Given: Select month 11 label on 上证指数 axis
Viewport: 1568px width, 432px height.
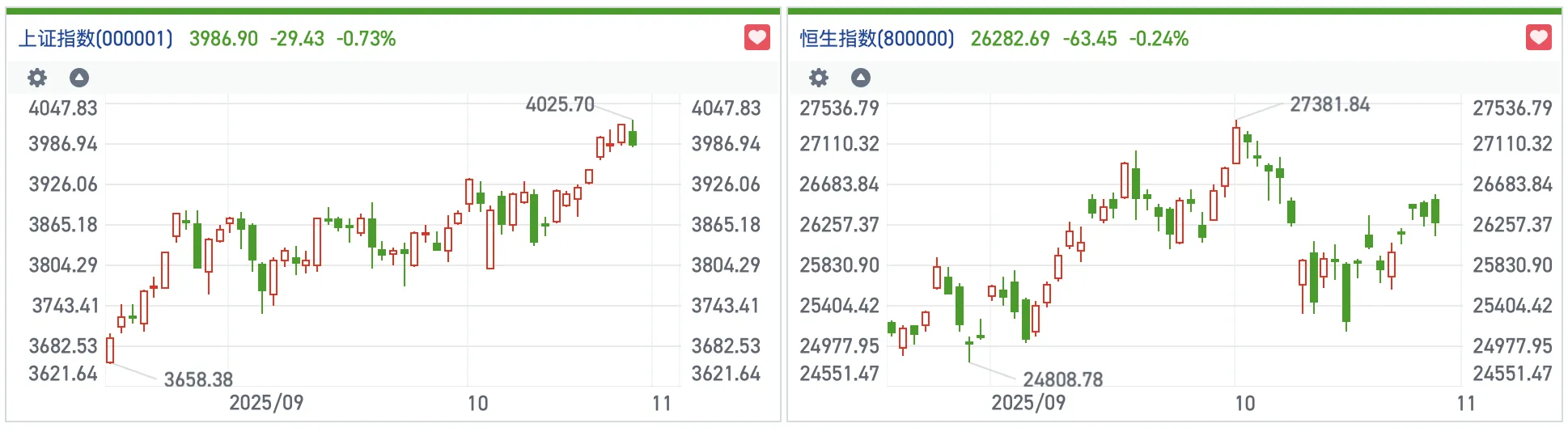Looking at the screenshot, I should (x=662, y=403).
